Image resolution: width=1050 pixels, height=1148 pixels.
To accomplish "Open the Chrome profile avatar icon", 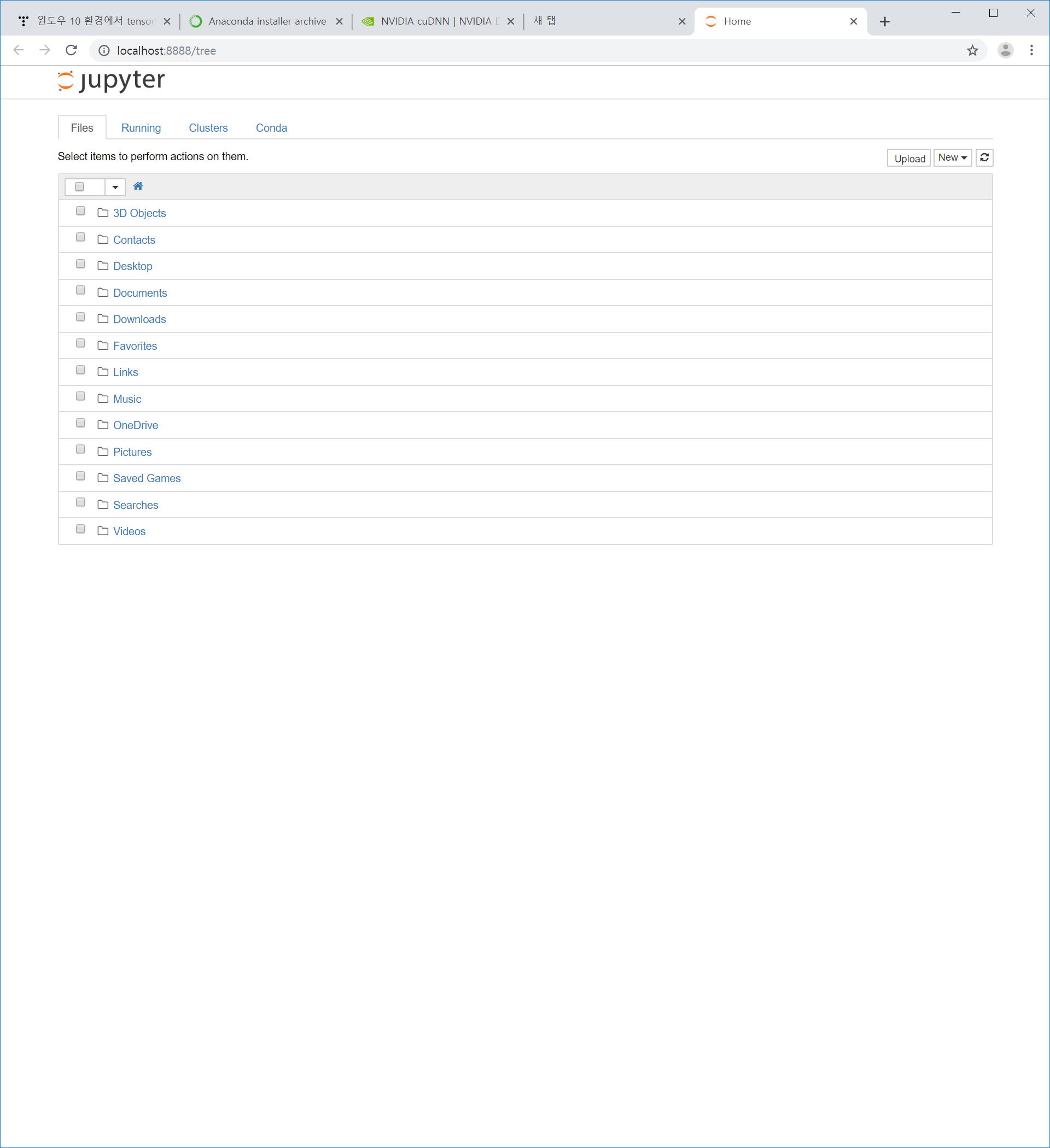I will click(1005, 51).
